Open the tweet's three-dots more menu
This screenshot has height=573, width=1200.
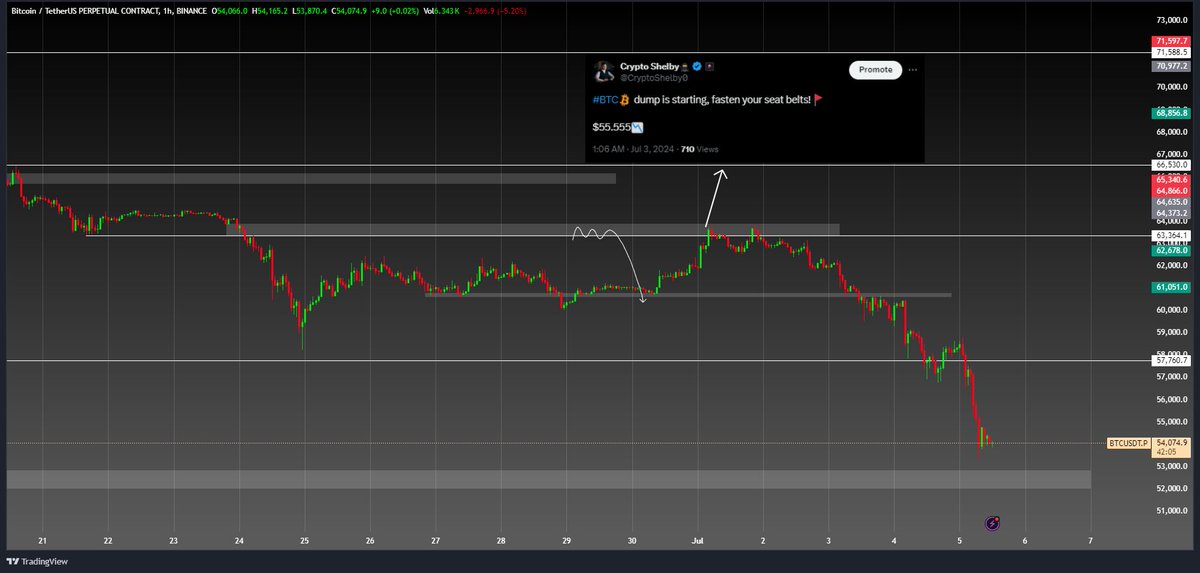pyautogui.click(x=914, y=70)
